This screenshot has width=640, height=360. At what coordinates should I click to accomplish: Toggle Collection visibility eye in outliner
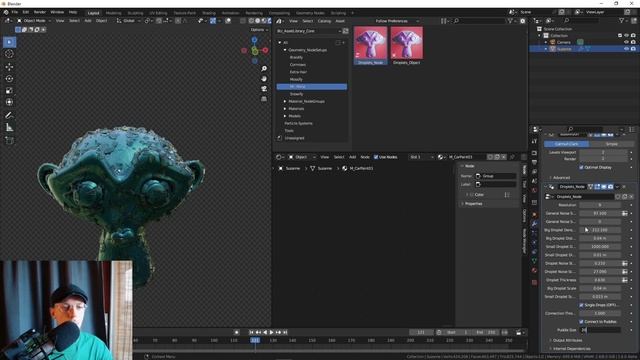[x=626, y=36]
